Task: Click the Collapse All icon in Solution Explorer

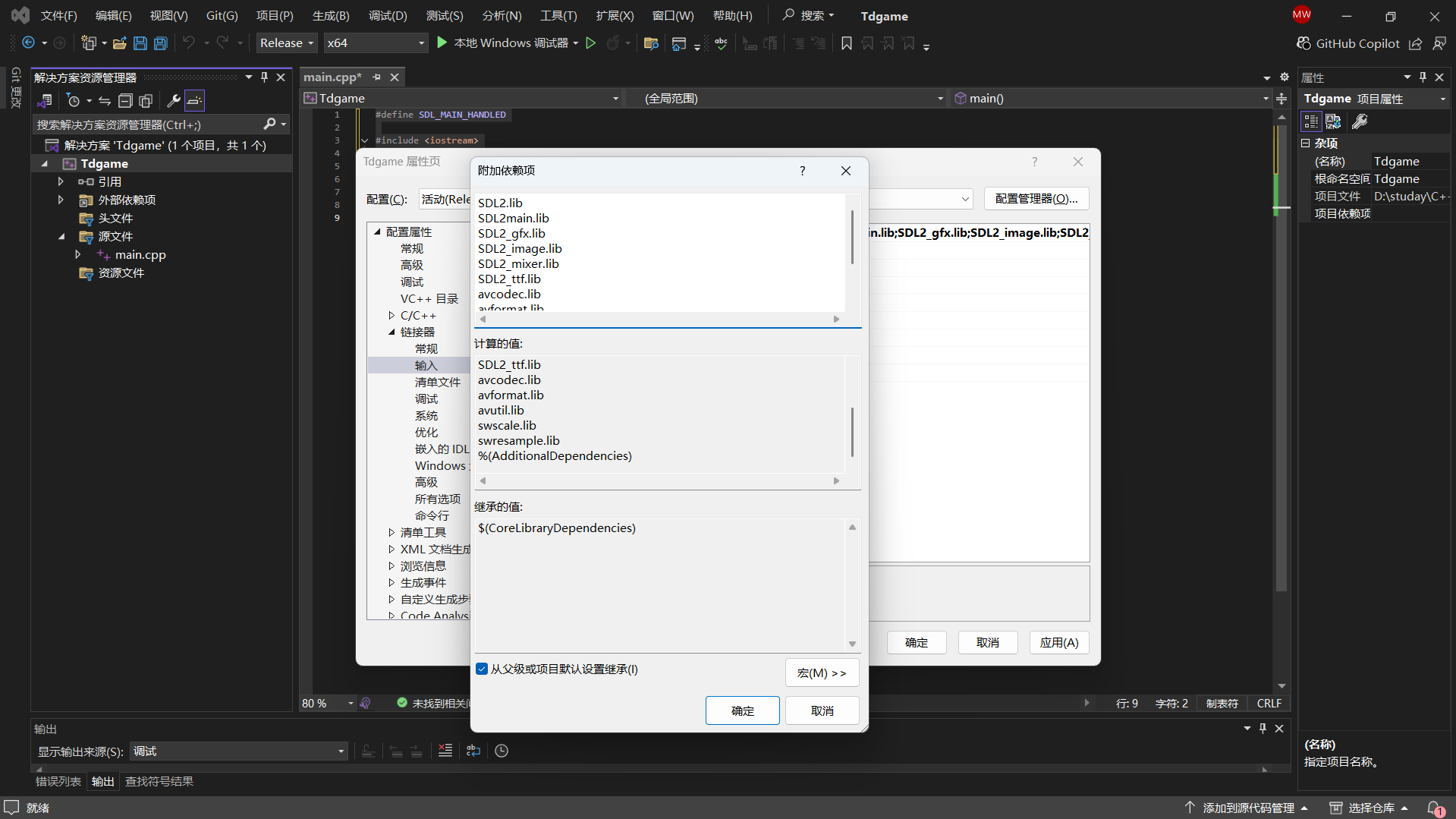Action: pyautogui.click(x=125, y=100)
